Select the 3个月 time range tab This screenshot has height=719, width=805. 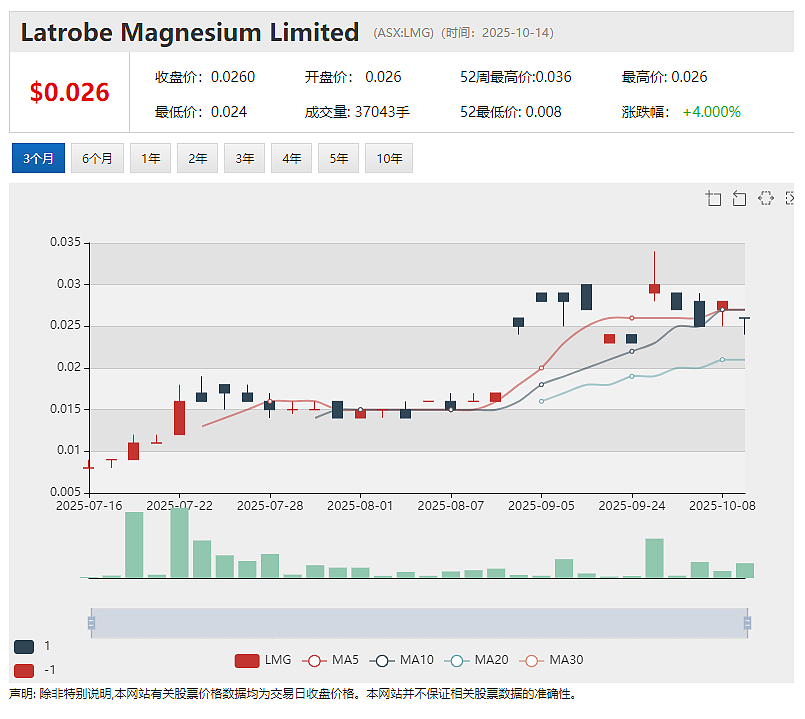click(x=39, y=158)
